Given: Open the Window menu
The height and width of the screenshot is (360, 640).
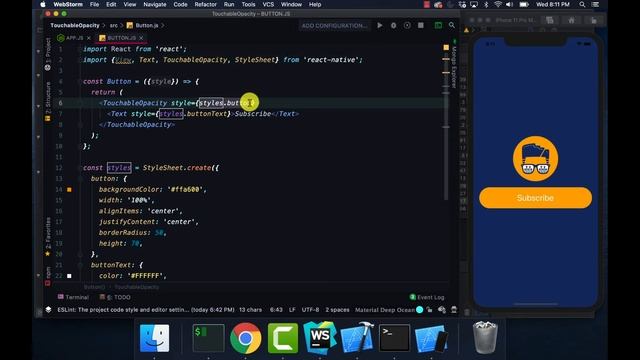Looking at the screenshot, I should coord(291,4).
